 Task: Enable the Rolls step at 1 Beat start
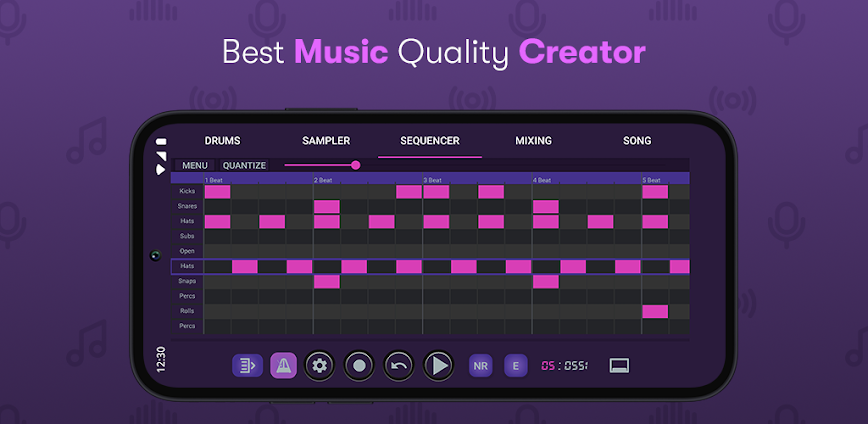coord(217,312)
